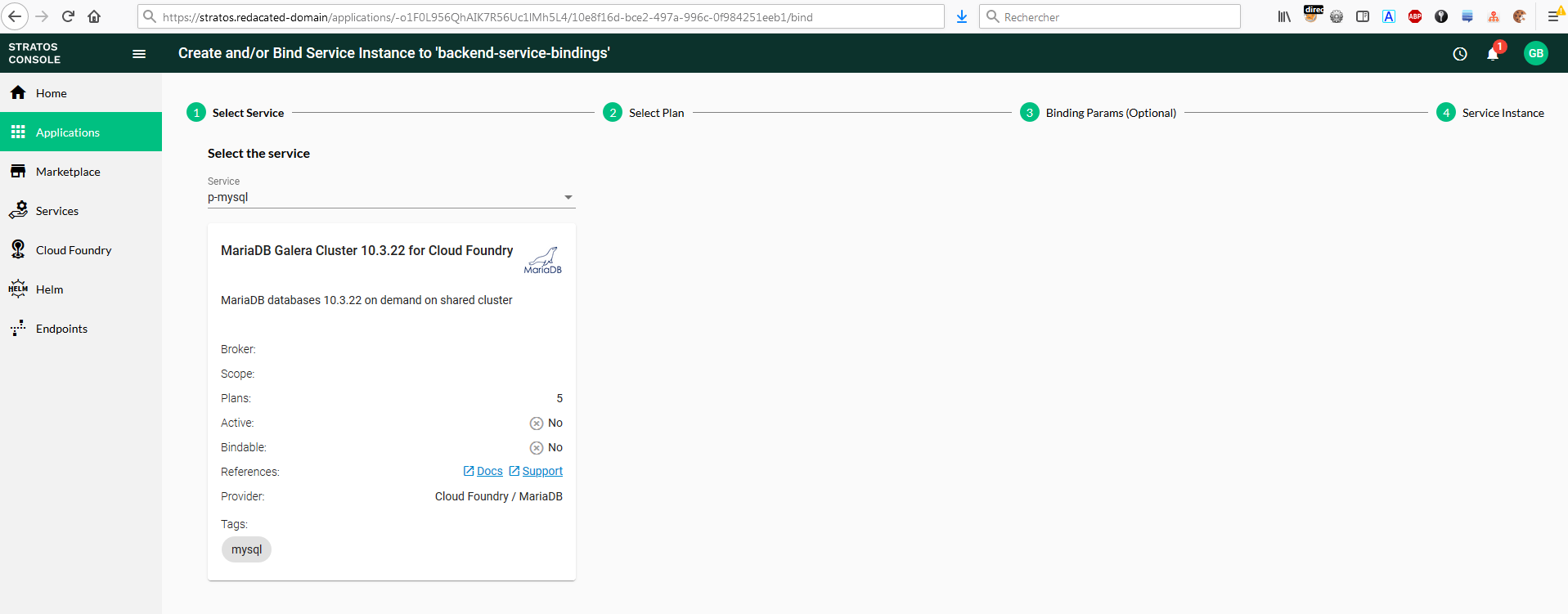
Task: Click the Broker: label
Action: point(238,349)
